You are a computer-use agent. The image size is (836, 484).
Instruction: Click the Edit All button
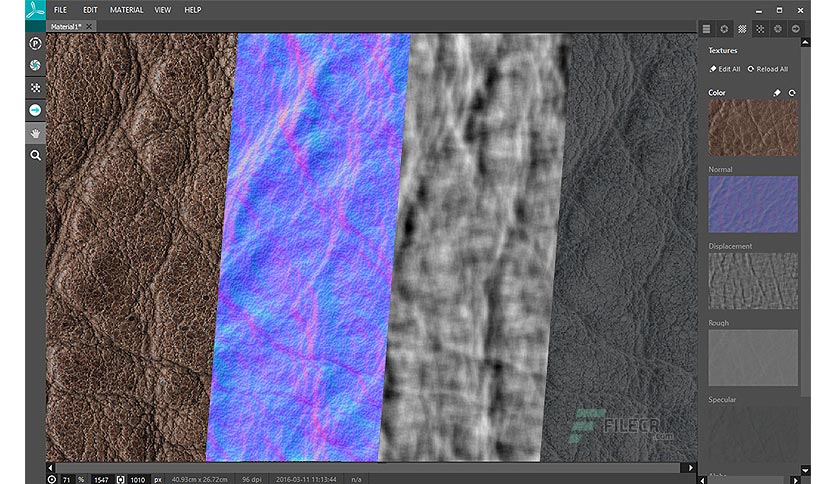[x=725, y=69]
